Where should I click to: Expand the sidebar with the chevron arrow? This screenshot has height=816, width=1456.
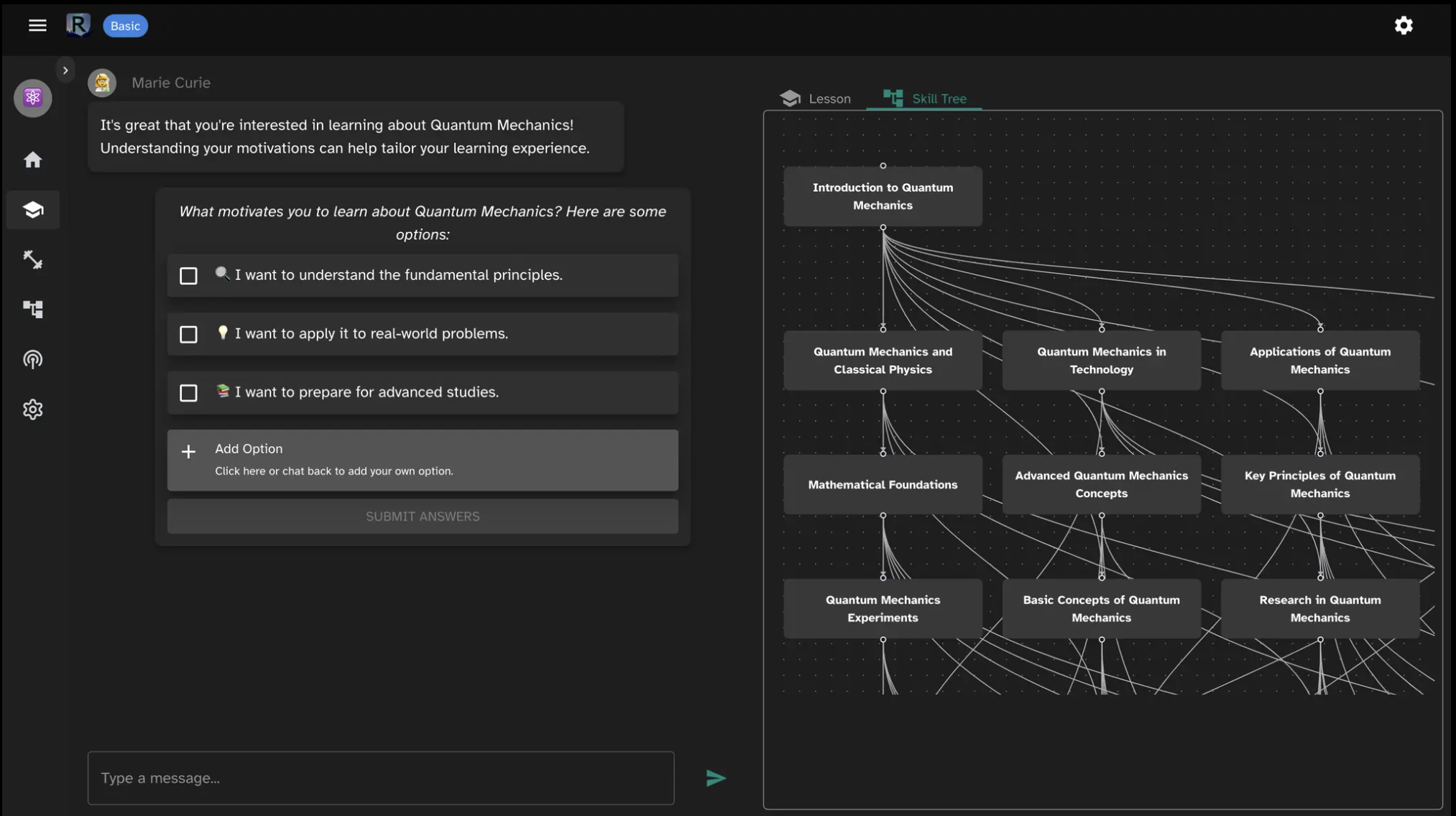65,70
